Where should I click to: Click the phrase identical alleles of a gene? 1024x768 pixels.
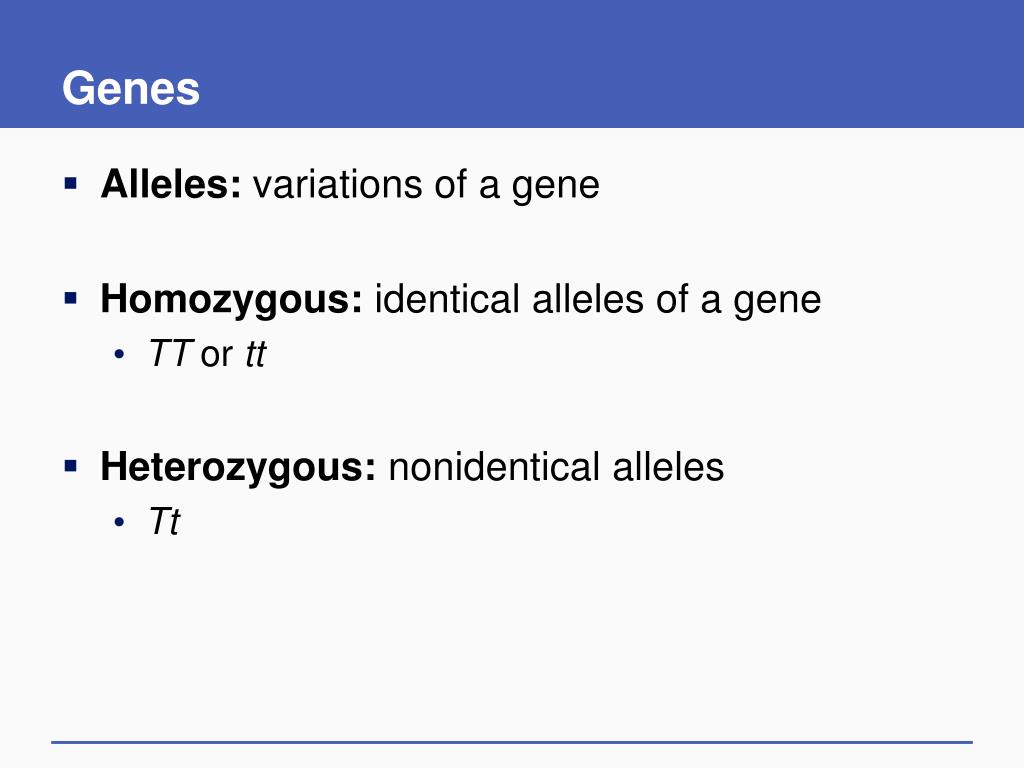click(598, 300)
